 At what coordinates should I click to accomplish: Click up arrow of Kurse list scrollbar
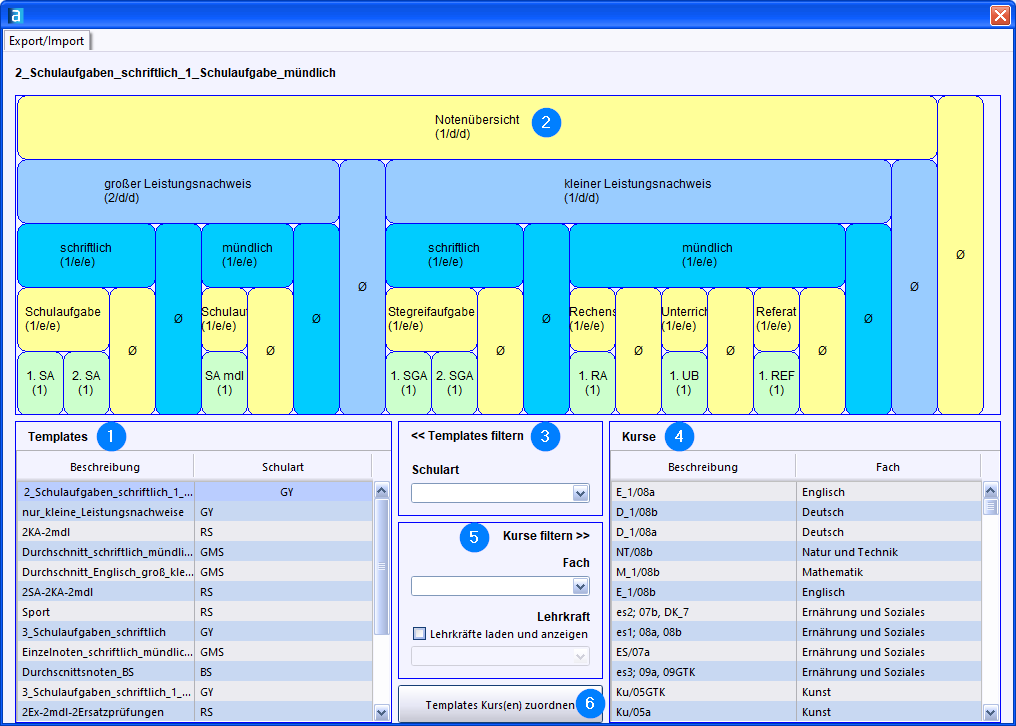coord(990,491)
